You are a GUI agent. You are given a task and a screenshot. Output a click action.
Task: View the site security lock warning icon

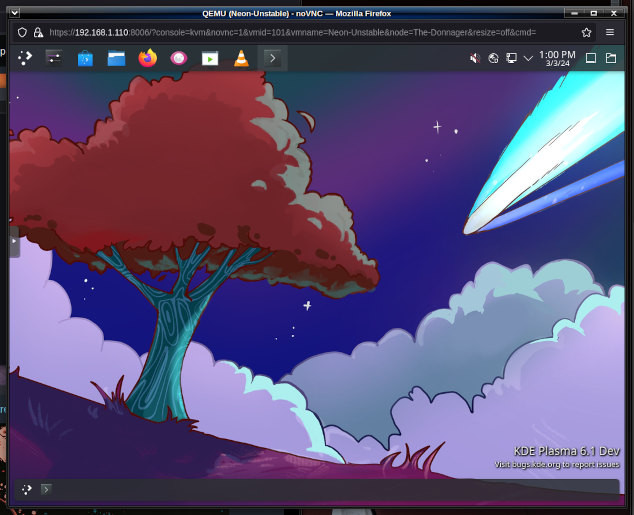pos(38,32)
